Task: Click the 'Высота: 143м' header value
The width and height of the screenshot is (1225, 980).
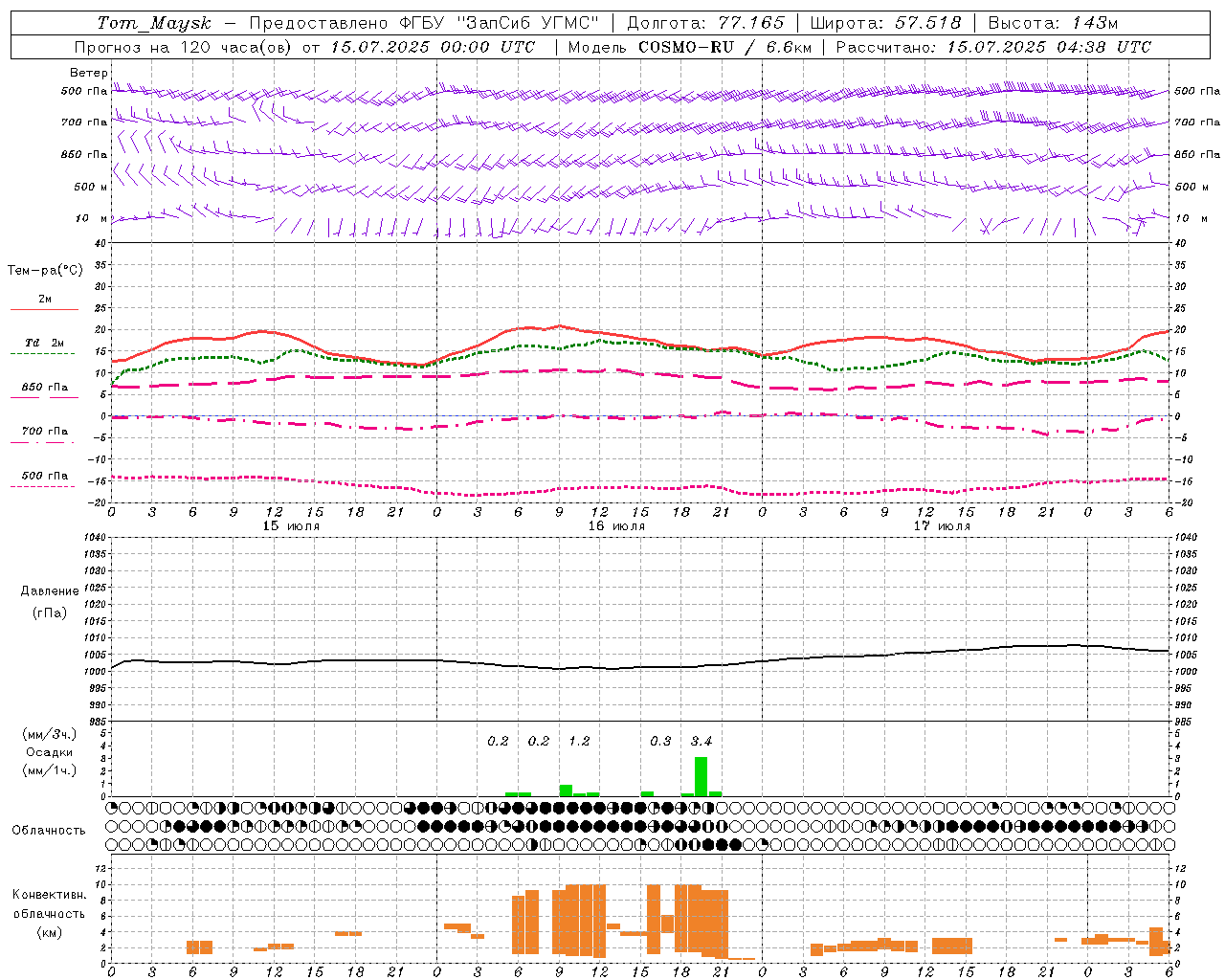Action: (x=1053, y=23)
